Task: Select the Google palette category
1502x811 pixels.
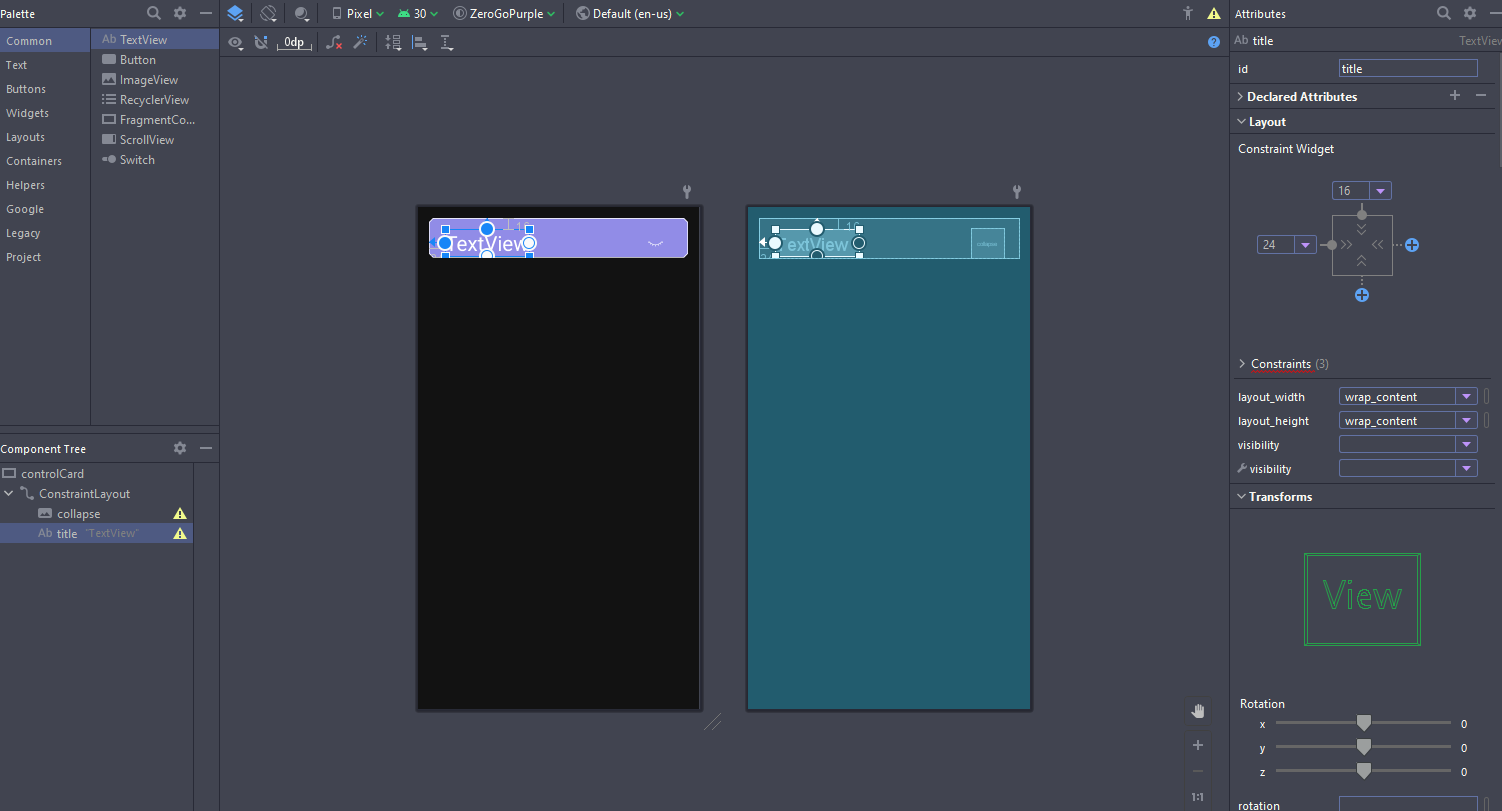Action: tap(45, 209)
